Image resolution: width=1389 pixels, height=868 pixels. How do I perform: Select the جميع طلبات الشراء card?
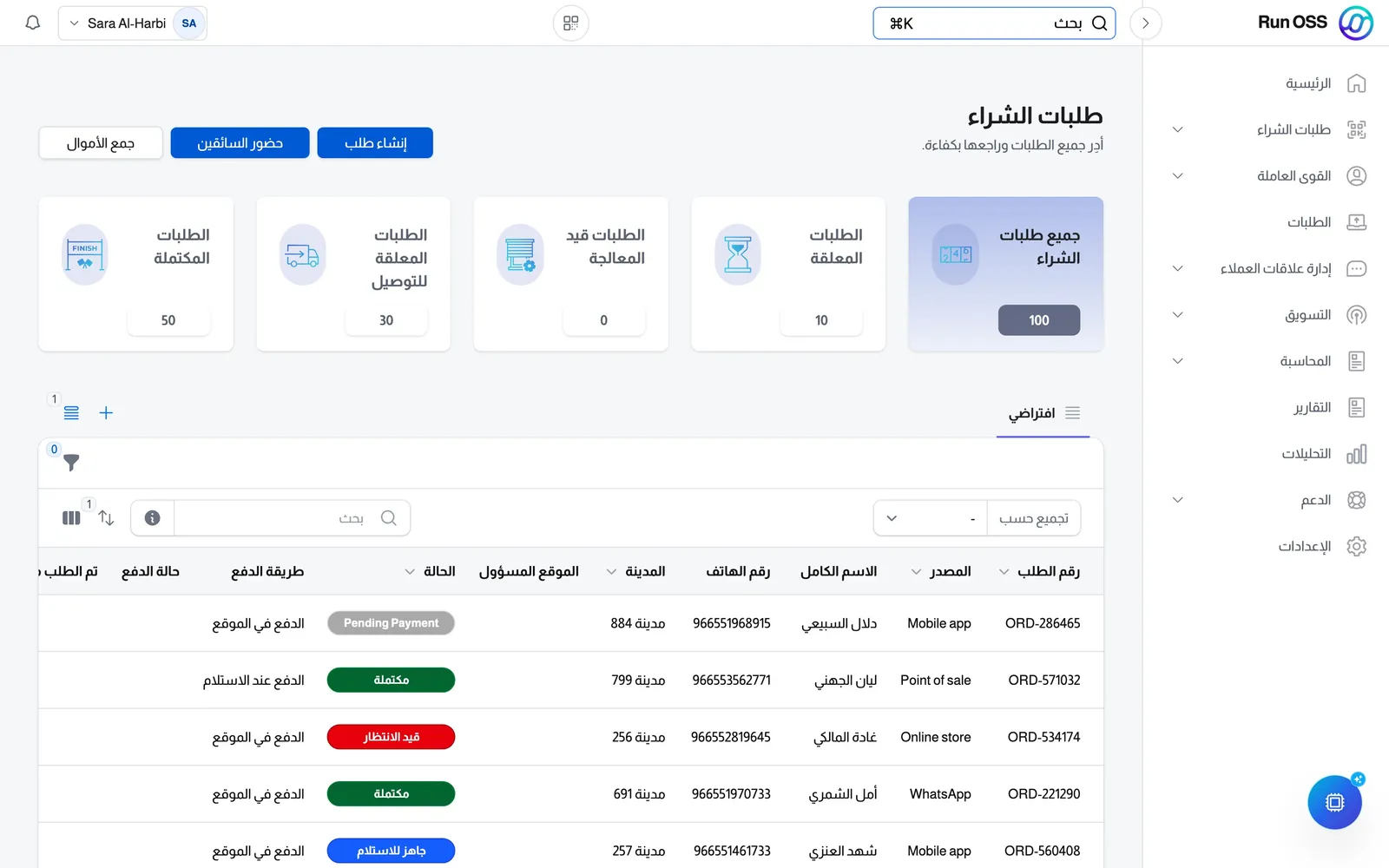tap(1005, 273)
